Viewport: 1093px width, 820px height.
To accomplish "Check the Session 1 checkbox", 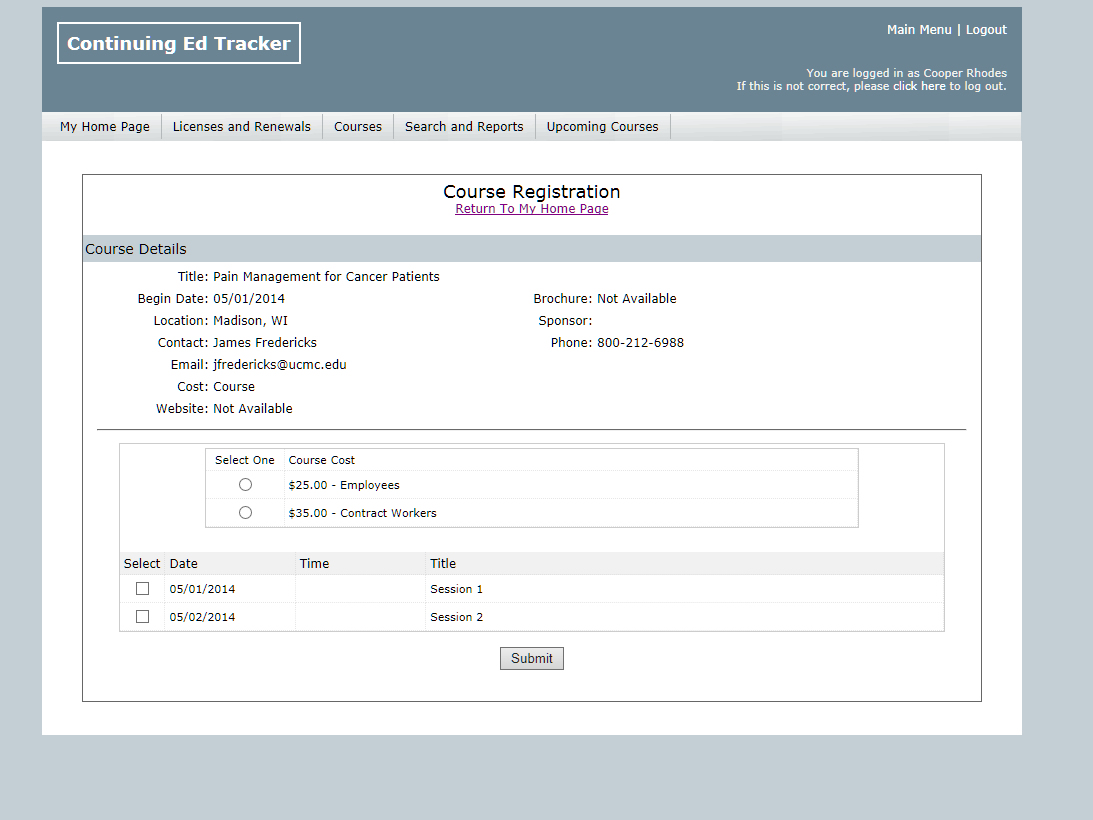I will pos(142,589).
